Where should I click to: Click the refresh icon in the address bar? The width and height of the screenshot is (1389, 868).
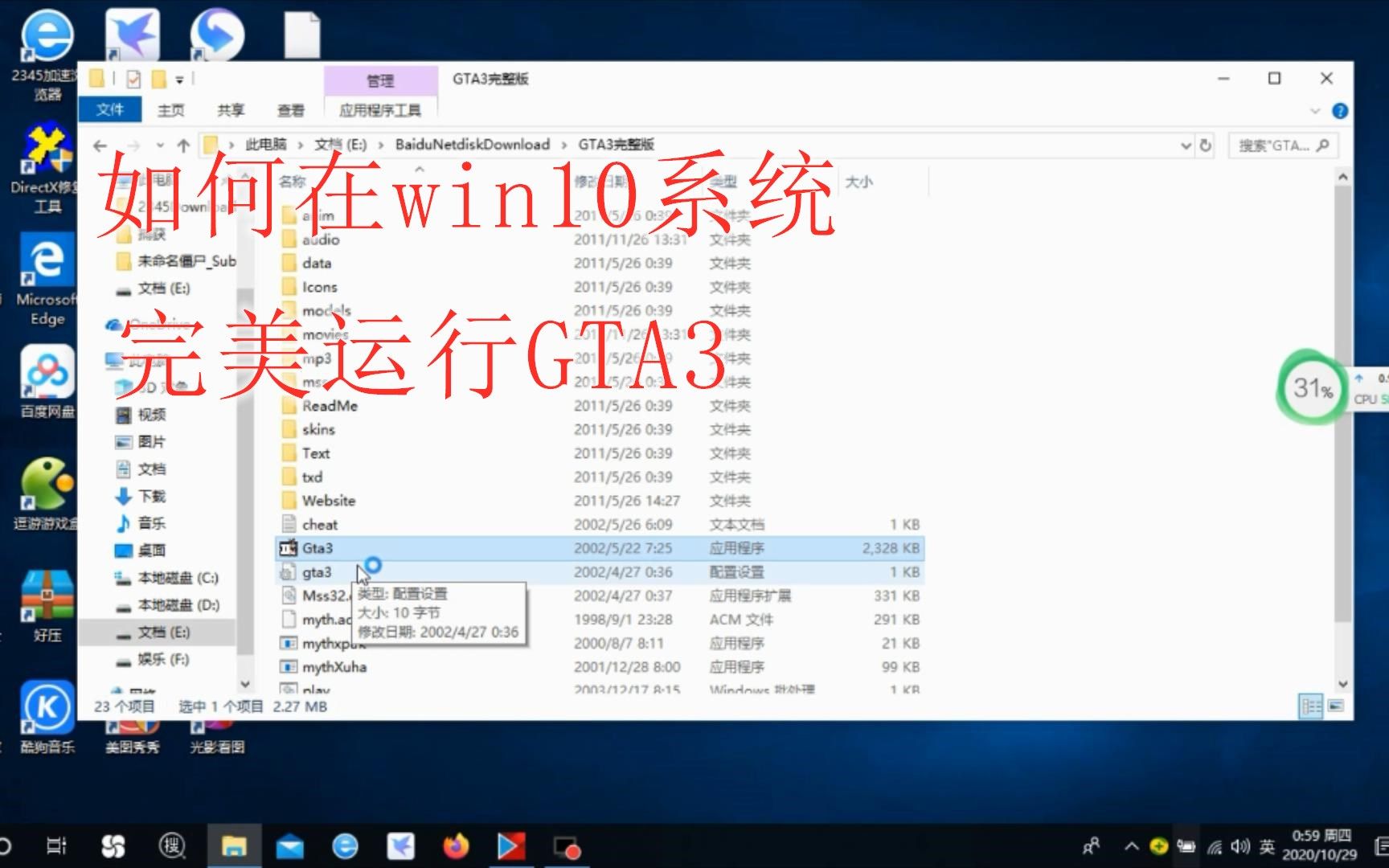[1206, 145]
